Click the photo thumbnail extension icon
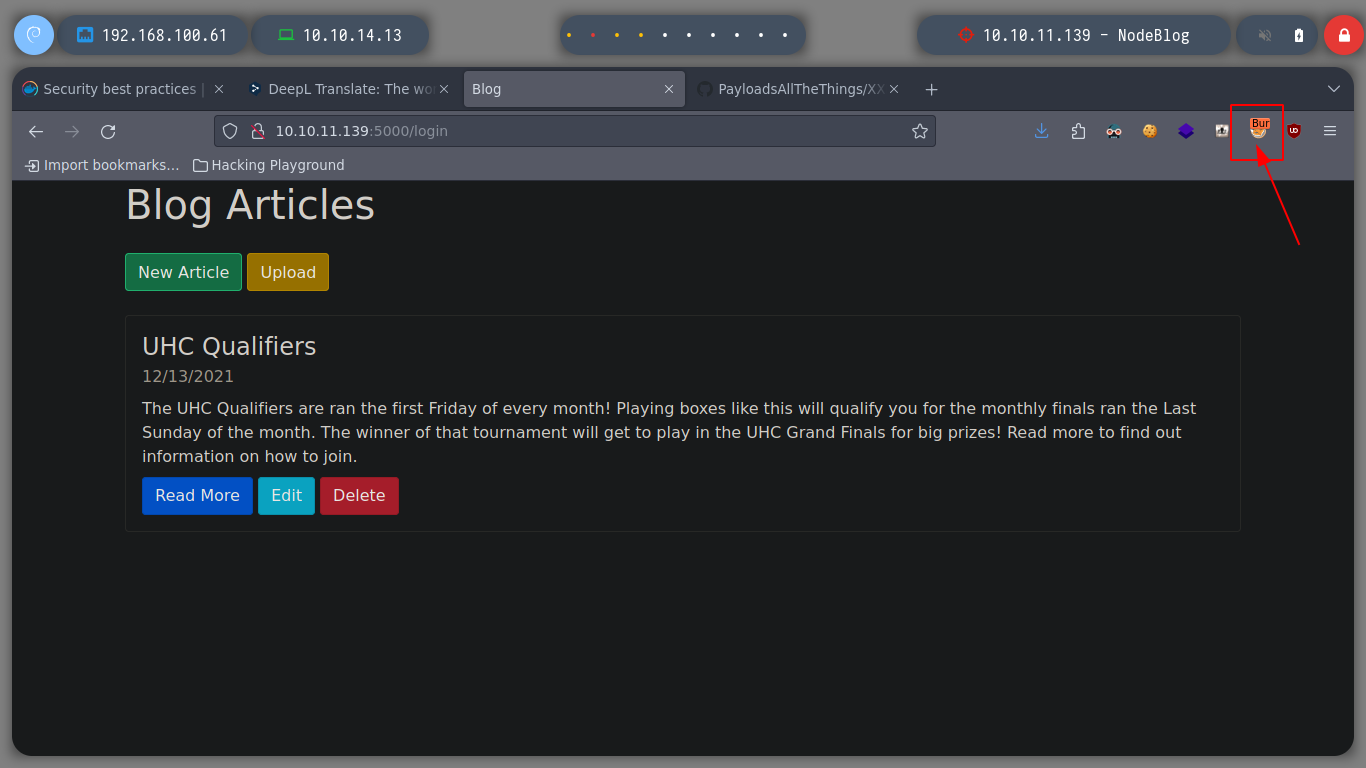Viewport: 1366px width, 768px height. point(1222,131)
